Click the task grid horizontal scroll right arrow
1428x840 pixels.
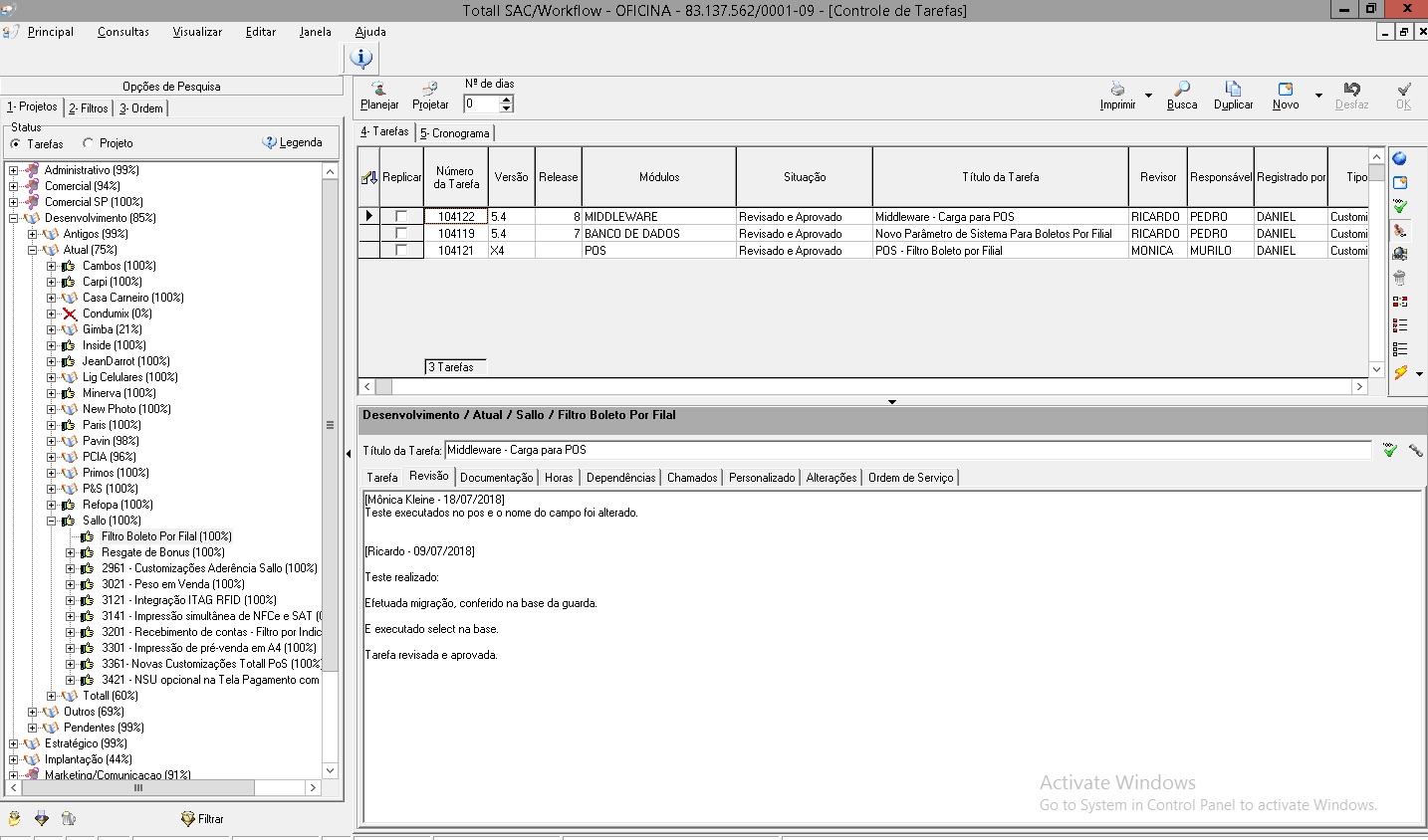click(x=1359, y=386)
